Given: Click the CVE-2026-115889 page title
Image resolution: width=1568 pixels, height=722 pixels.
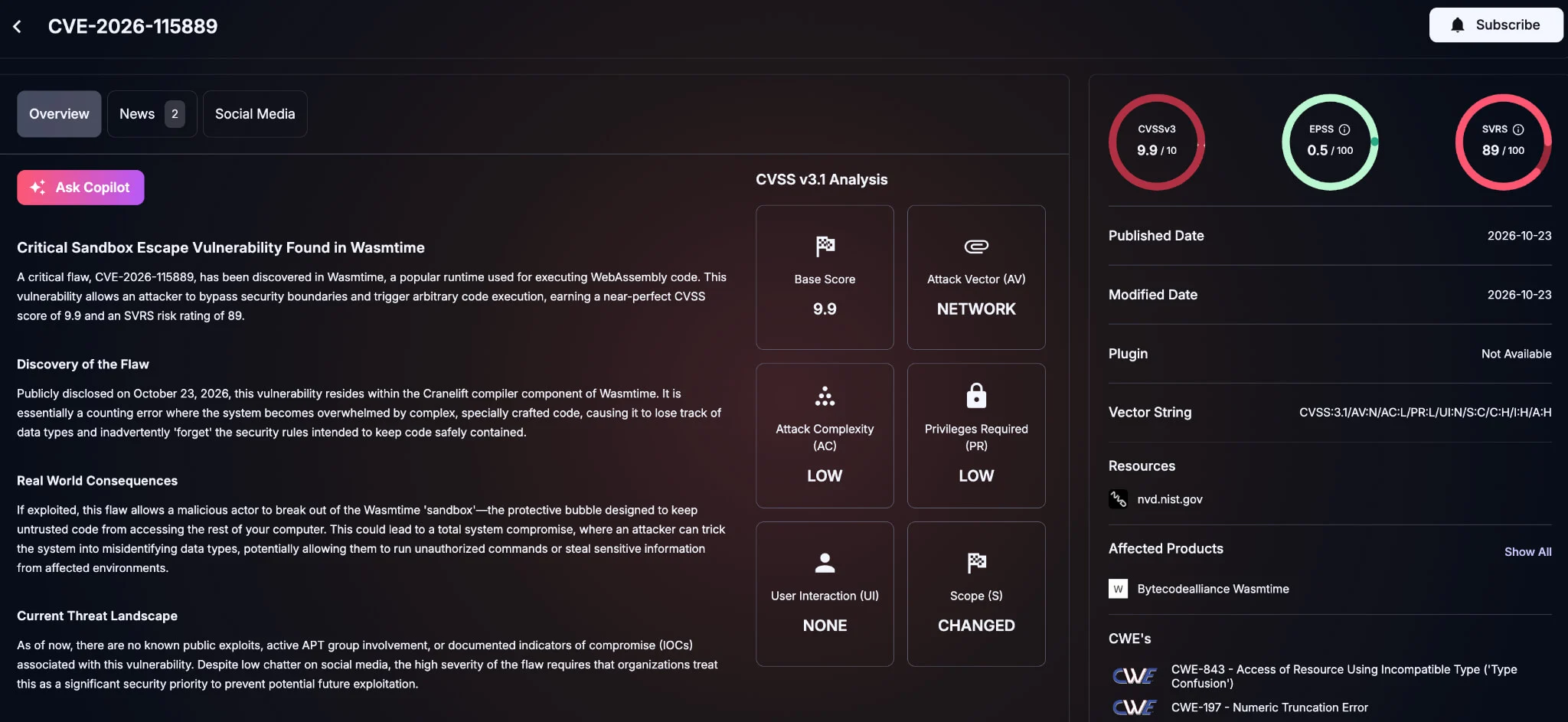Looking at the screenshot, I should click(x=132, y=27).
